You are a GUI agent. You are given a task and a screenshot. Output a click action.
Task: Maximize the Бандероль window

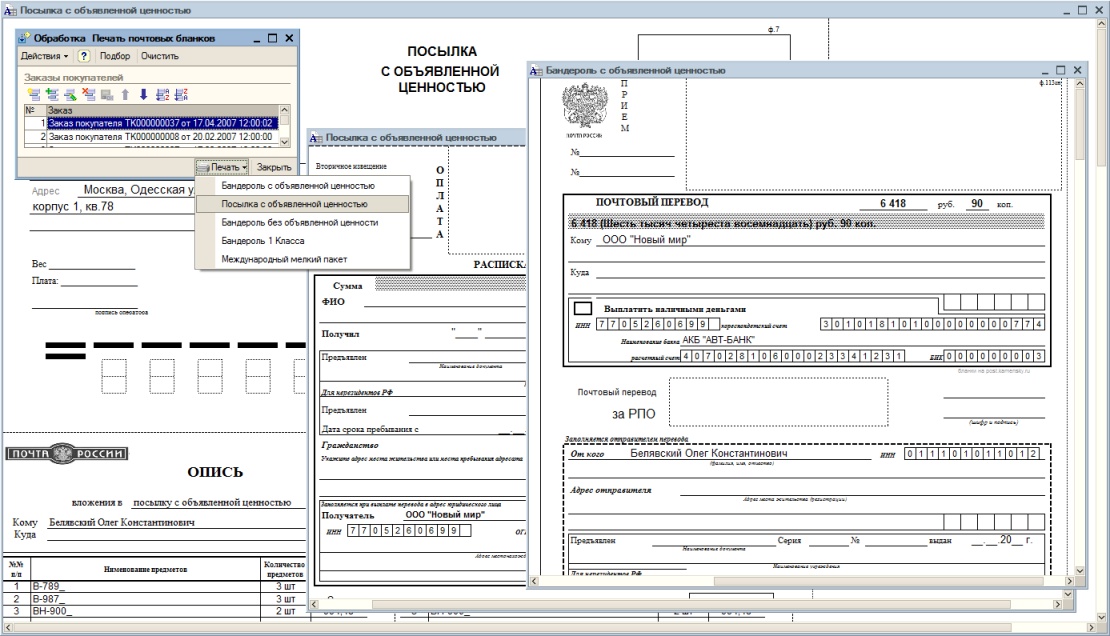(x=1060, y=70)
